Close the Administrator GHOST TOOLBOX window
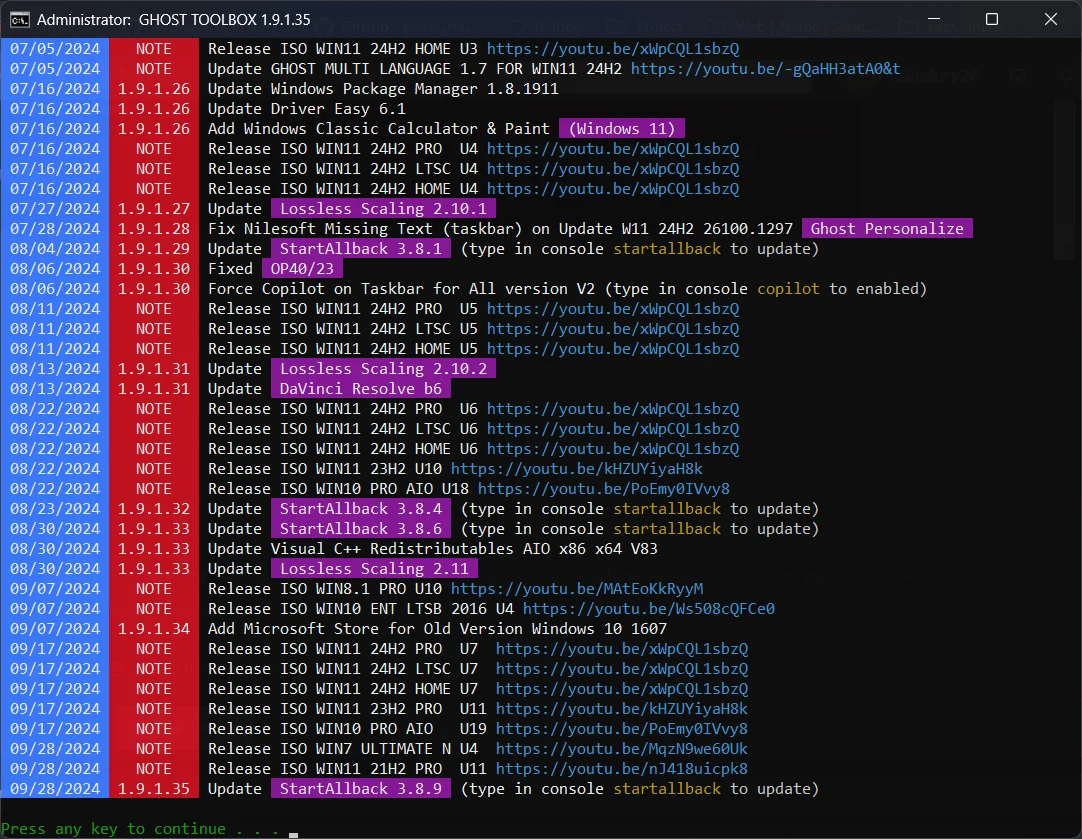 pyautogui.click(x=1050, y=19)
